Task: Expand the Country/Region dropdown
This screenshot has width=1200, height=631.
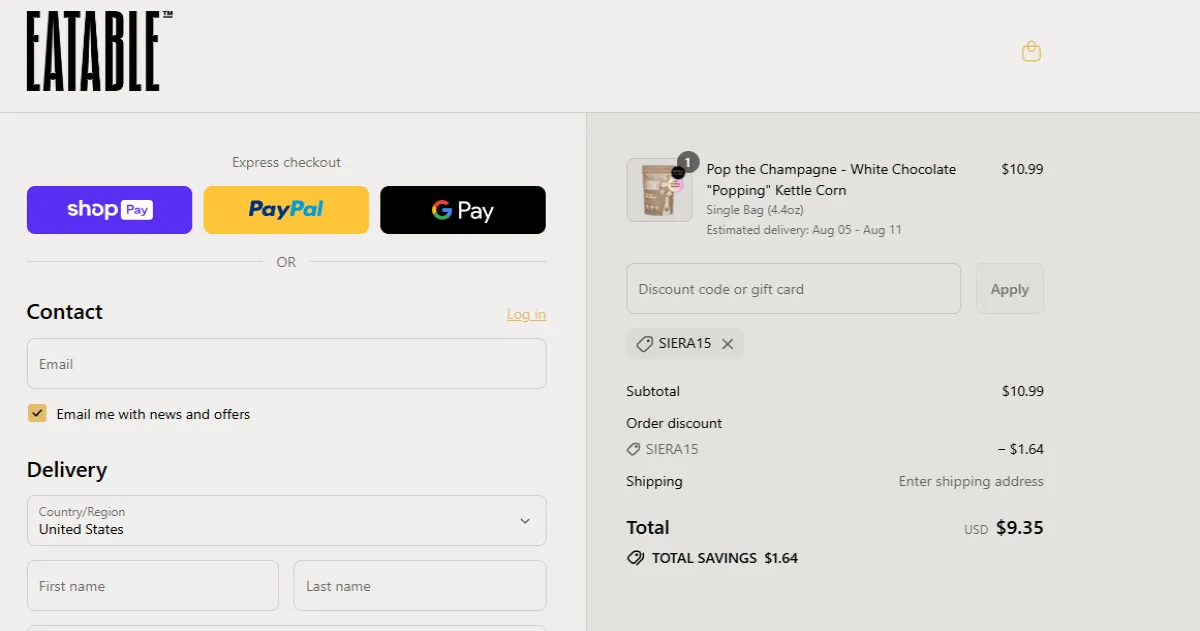Action: [x=287, y=521]
